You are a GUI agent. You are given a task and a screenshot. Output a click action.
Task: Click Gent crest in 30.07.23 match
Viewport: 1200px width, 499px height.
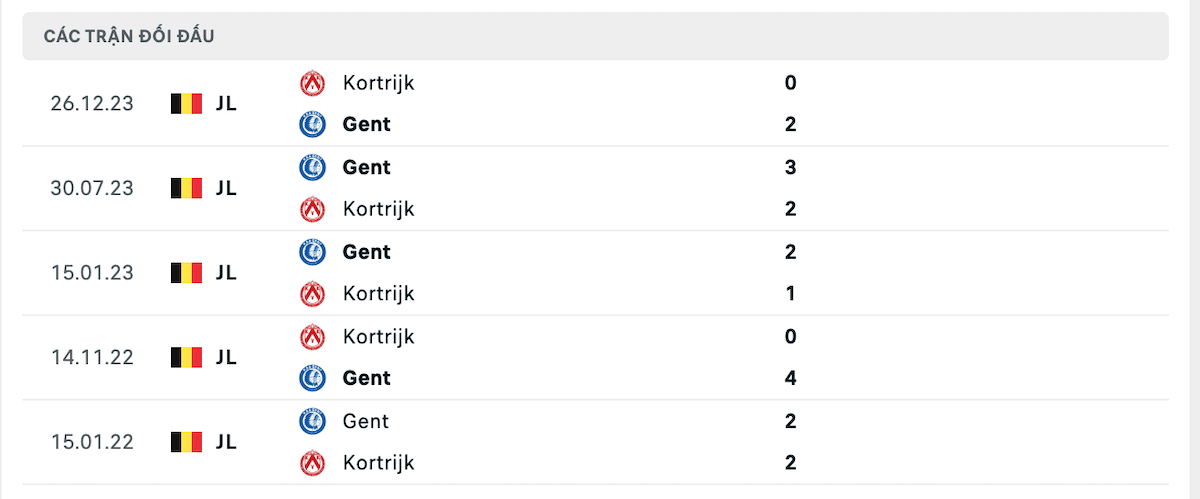[313, 168]
